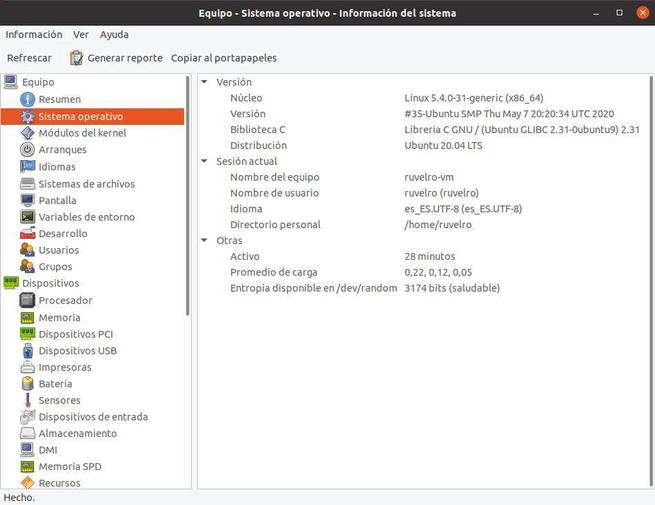Open the Batería icon
The image size is (655, 505).
(x=28, y=383)
